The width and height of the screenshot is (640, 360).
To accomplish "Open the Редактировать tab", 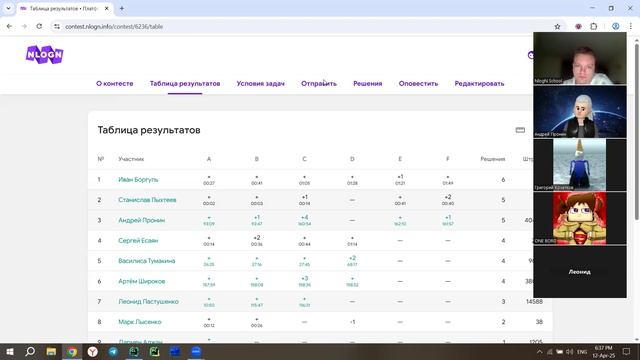I will pos(479,83).
